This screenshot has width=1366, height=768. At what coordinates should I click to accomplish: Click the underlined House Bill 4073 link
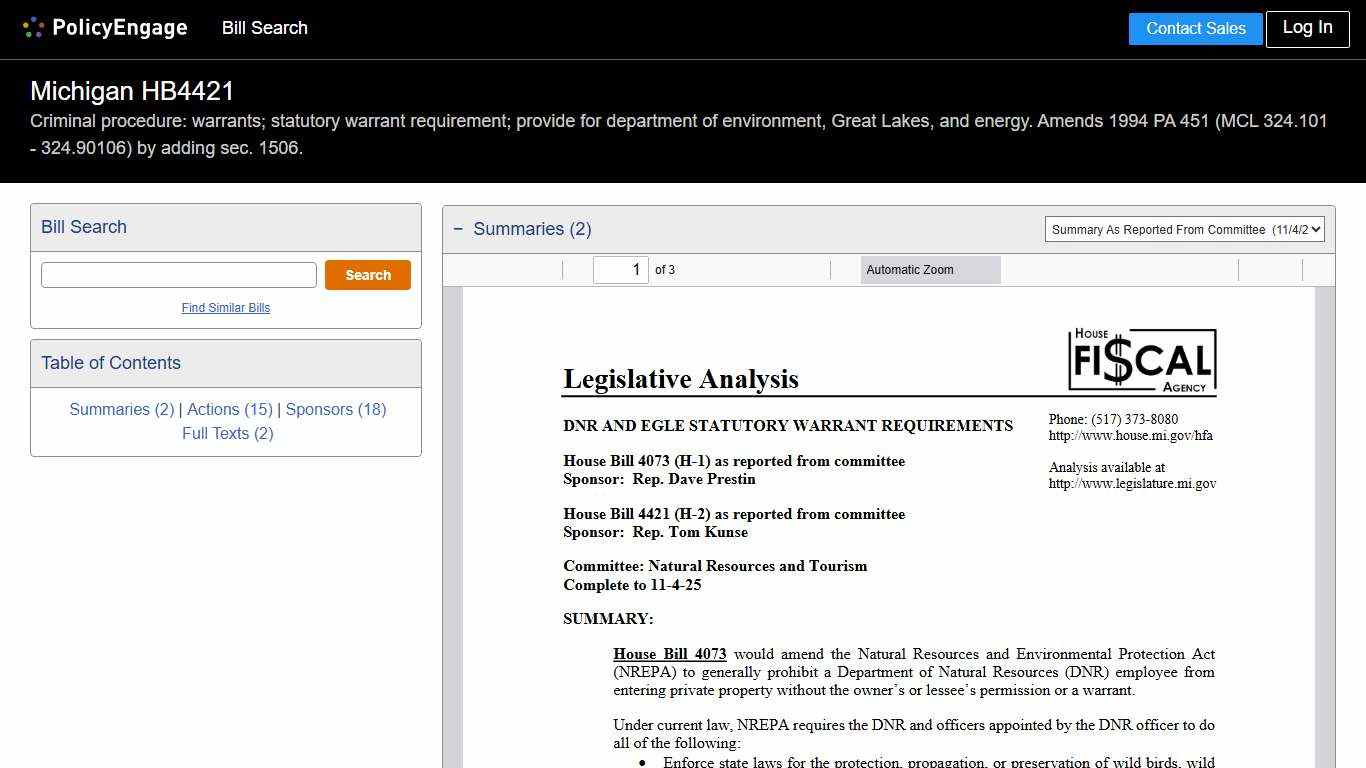669,654
